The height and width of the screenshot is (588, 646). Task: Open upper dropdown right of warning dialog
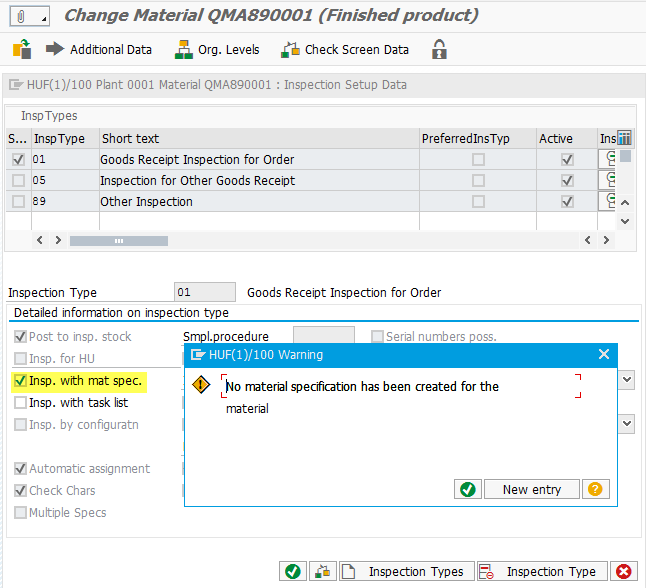(627, 380)
